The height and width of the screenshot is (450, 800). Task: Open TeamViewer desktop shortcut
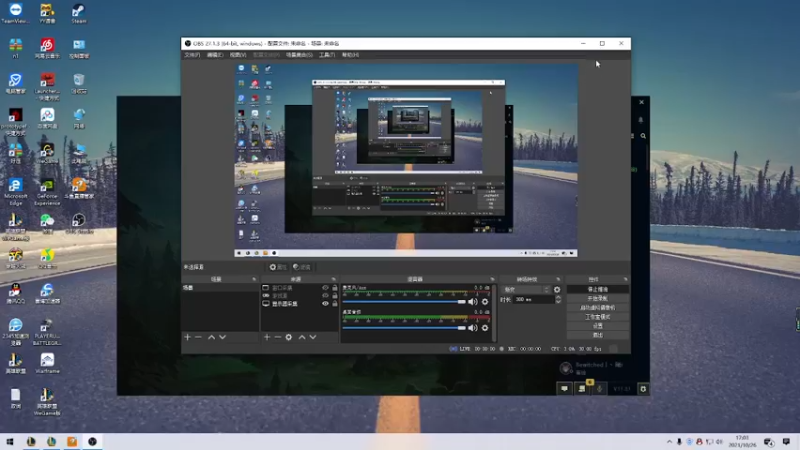(x=15, y=14)
